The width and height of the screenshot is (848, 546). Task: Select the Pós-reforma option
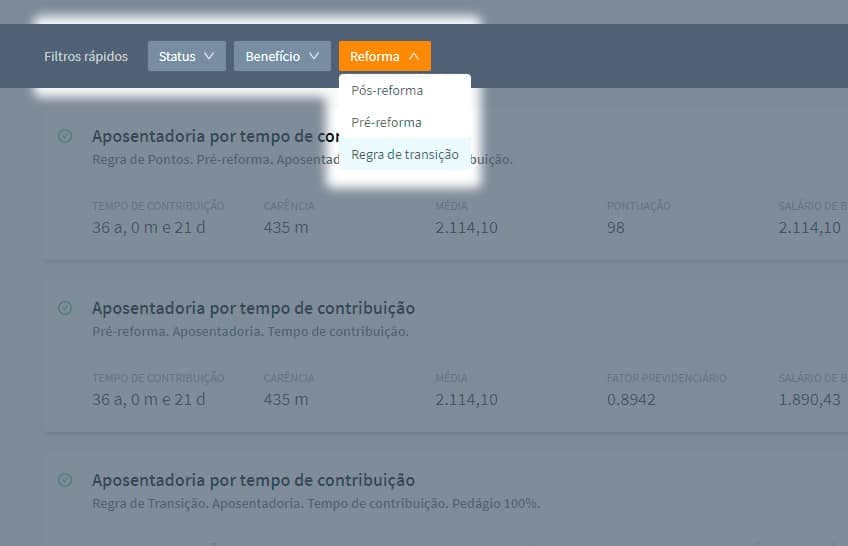click(x=405, y=90)
